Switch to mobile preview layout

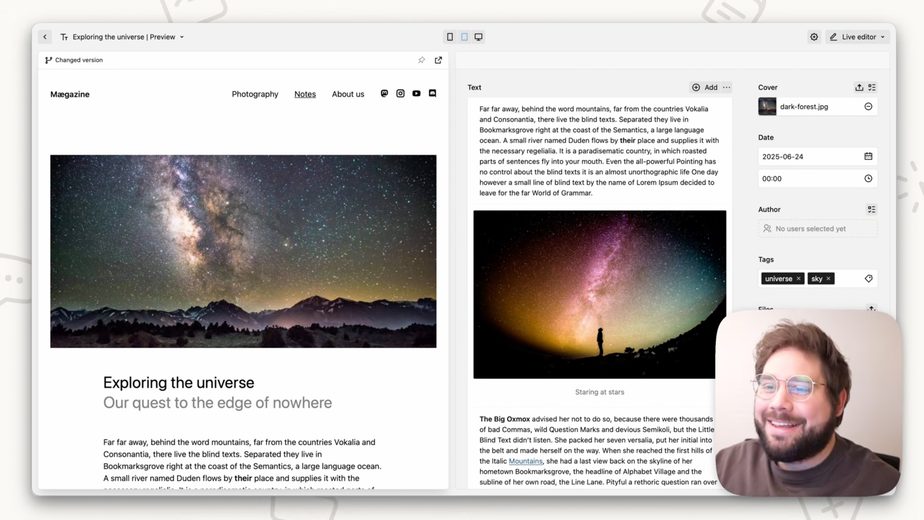point(450,37)
